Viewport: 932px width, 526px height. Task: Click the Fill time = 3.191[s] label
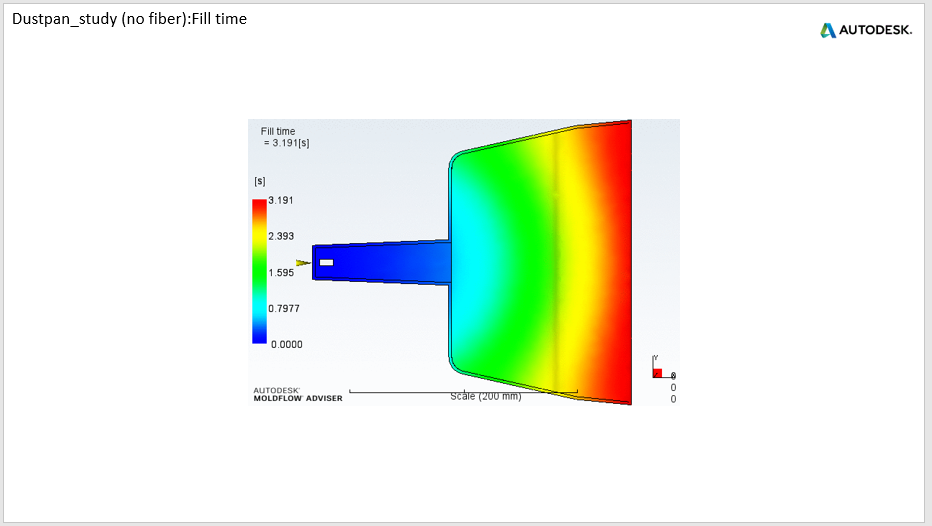pos(285,137)
